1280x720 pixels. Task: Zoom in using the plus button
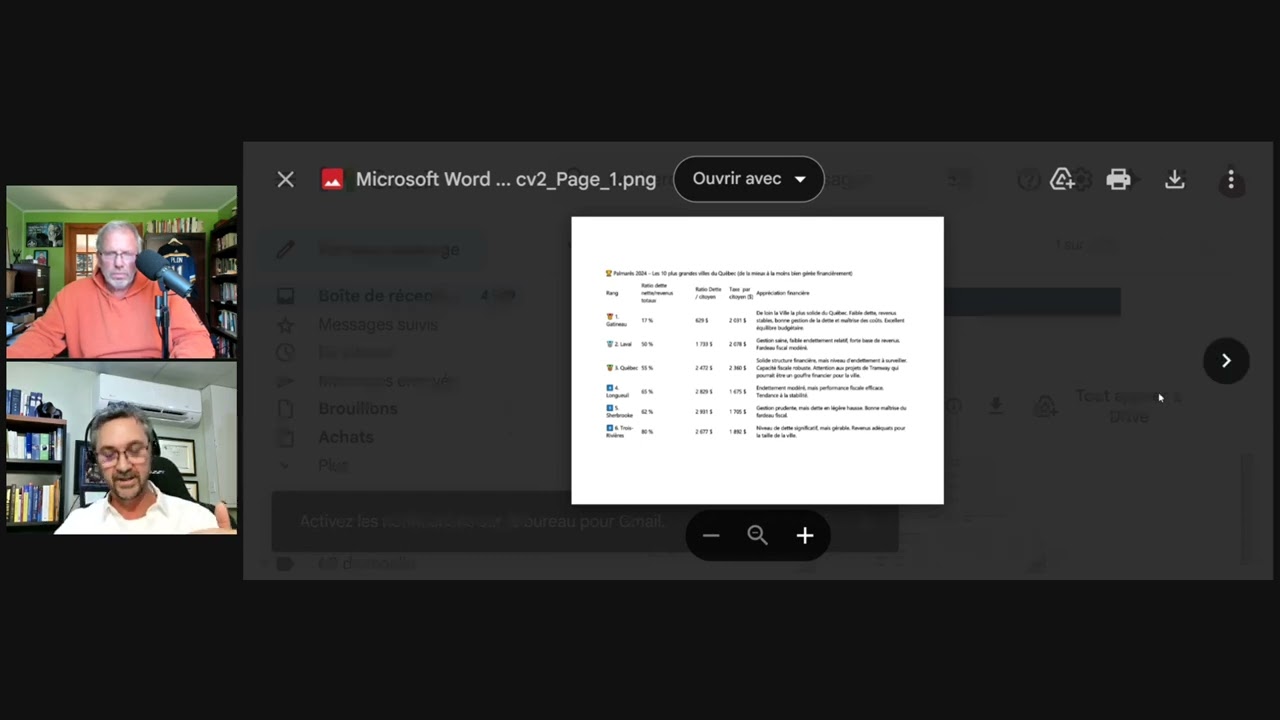click(x=804, y=536)
